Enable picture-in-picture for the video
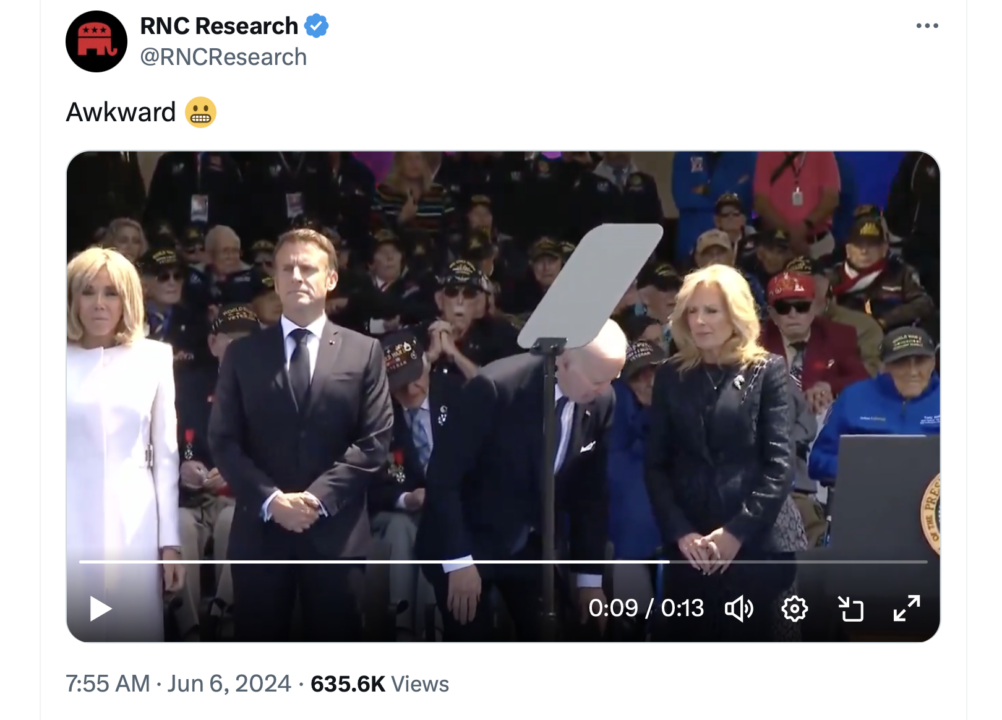 (850, 608)
